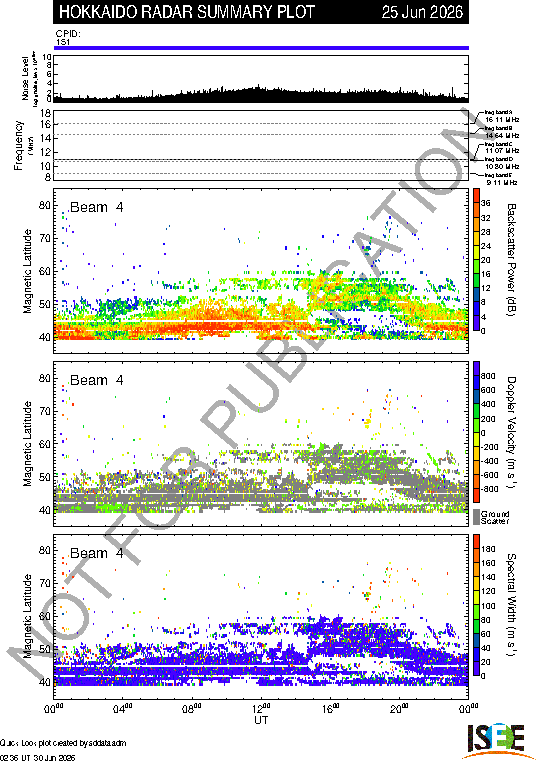Click the Spectral Width color scale
The height and width of the screenshot is (761, 536).
point(477,605)
